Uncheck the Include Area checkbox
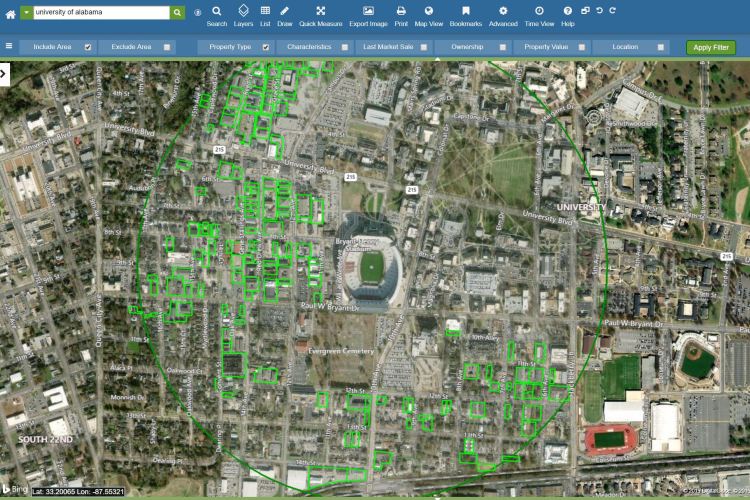The width and height of the screenshot is (750, 500). [x=88, y=47]
